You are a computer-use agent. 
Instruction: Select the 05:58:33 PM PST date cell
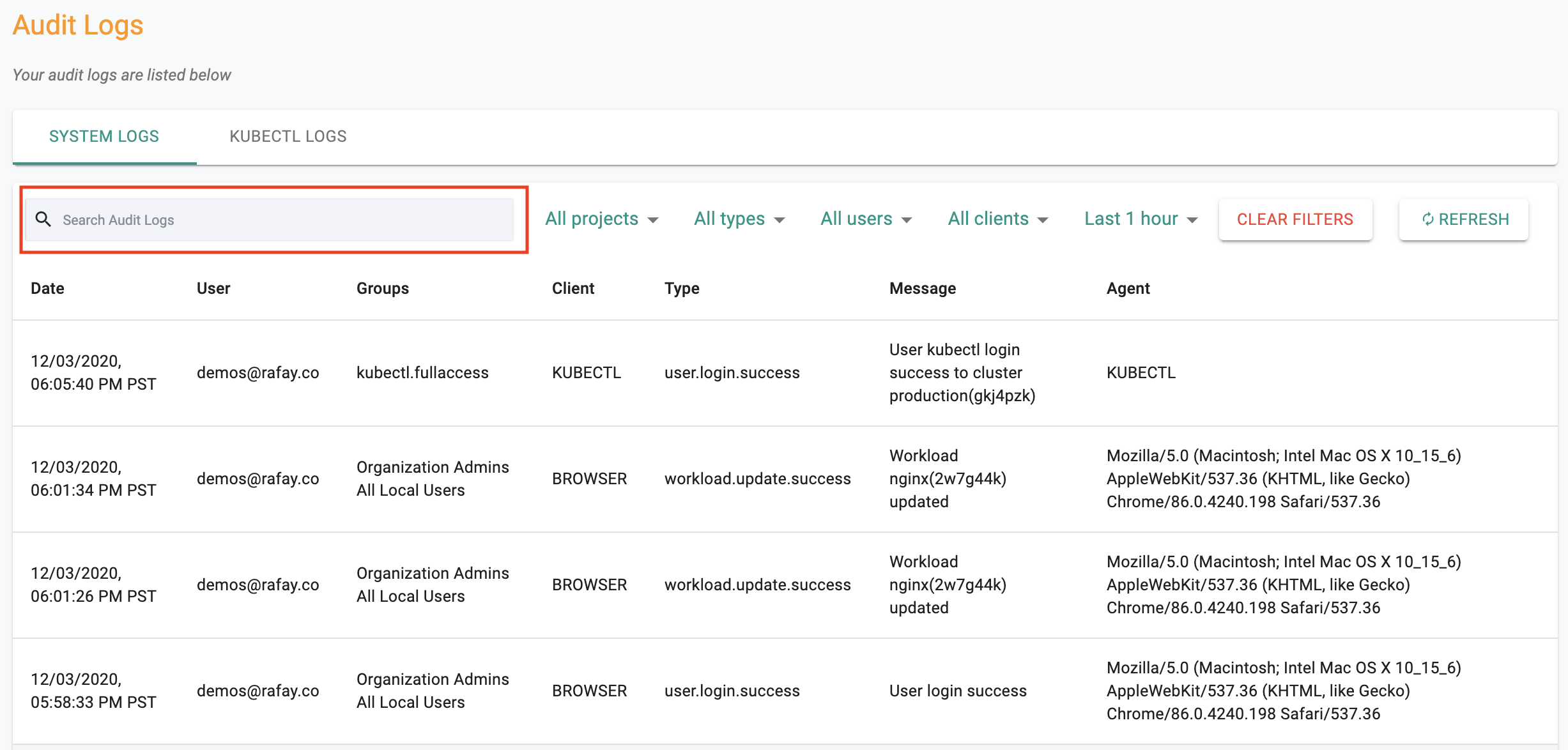coord(93,691)
